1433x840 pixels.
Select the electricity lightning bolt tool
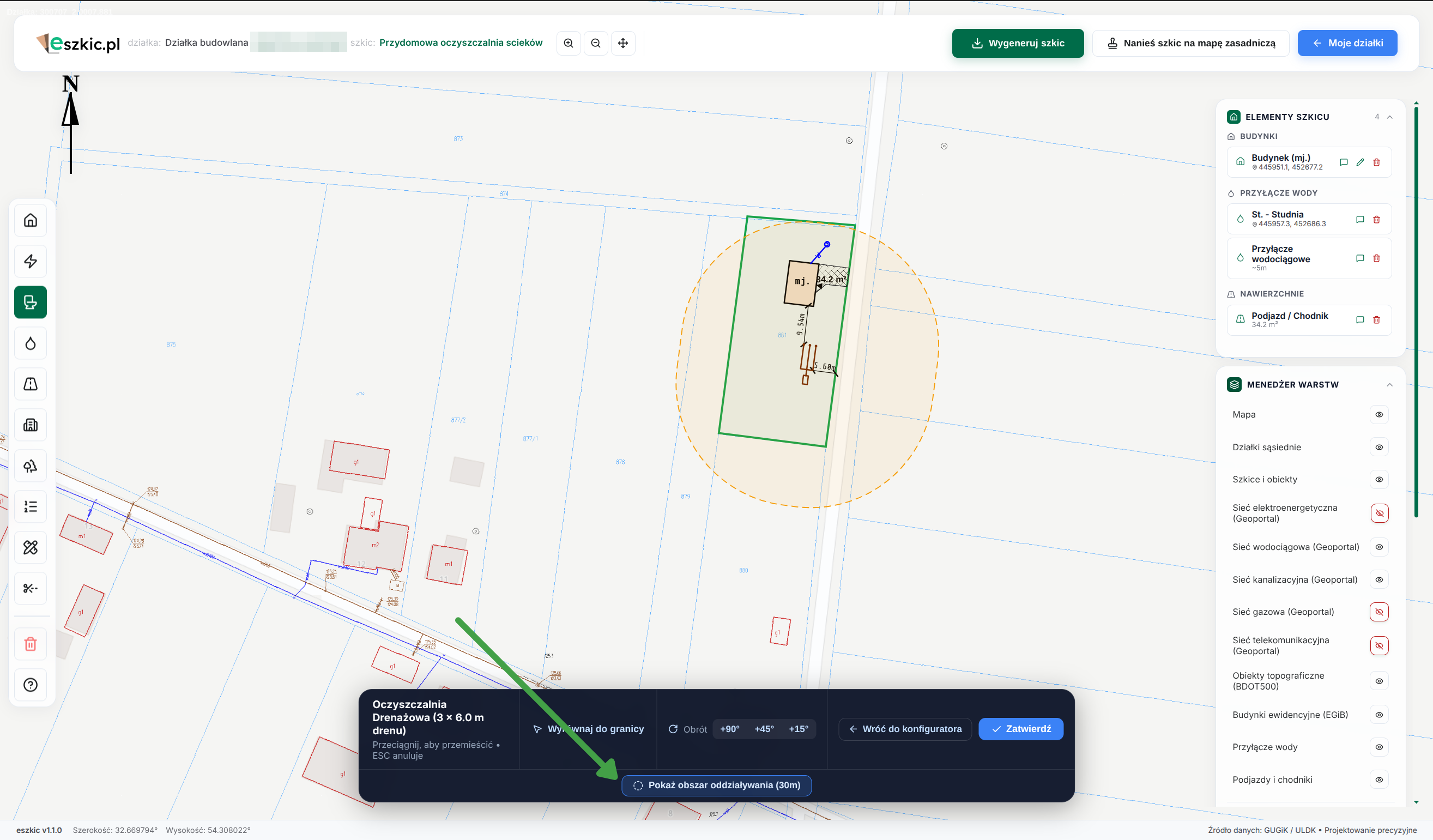31,261
